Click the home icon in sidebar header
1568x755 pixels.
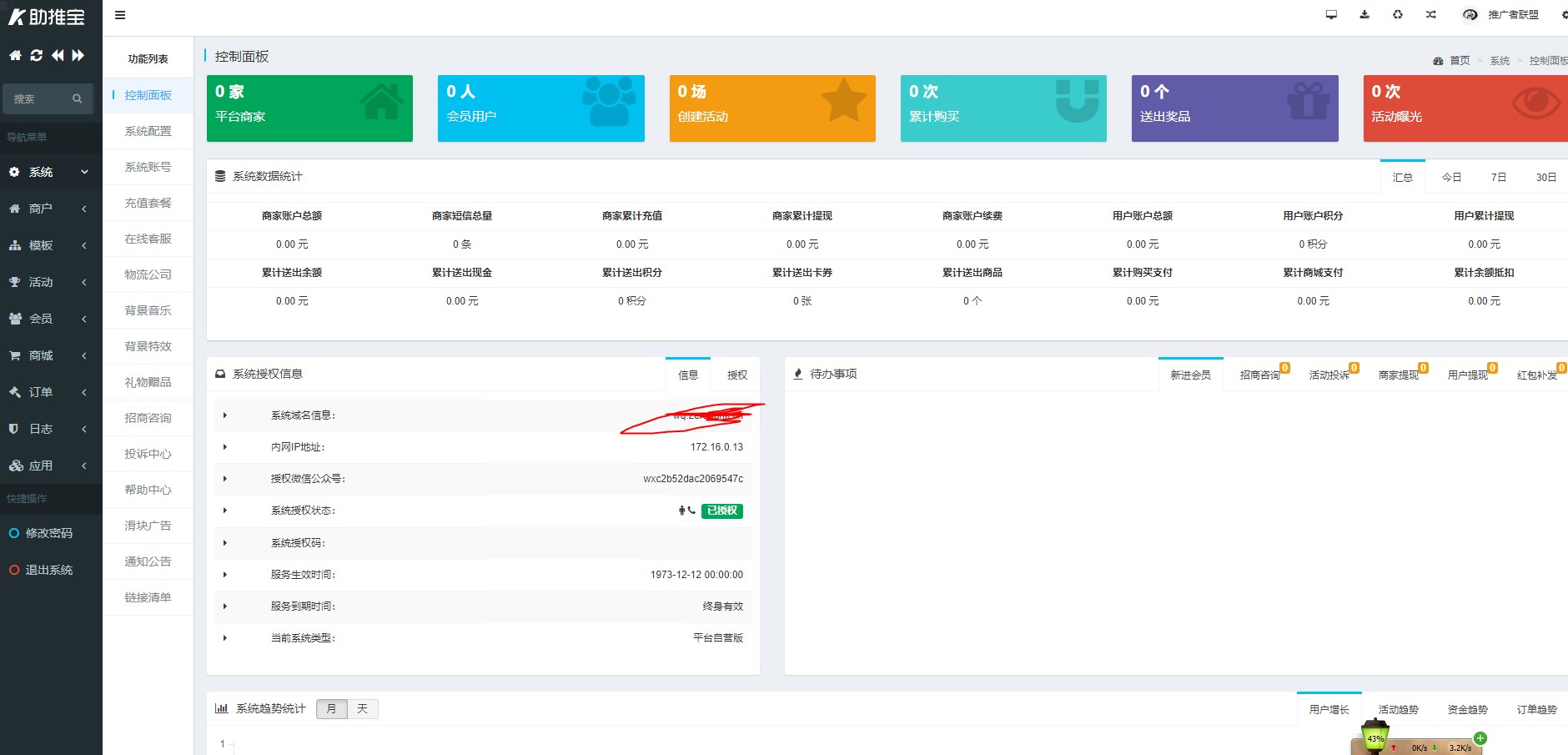[x=15, y=55]
